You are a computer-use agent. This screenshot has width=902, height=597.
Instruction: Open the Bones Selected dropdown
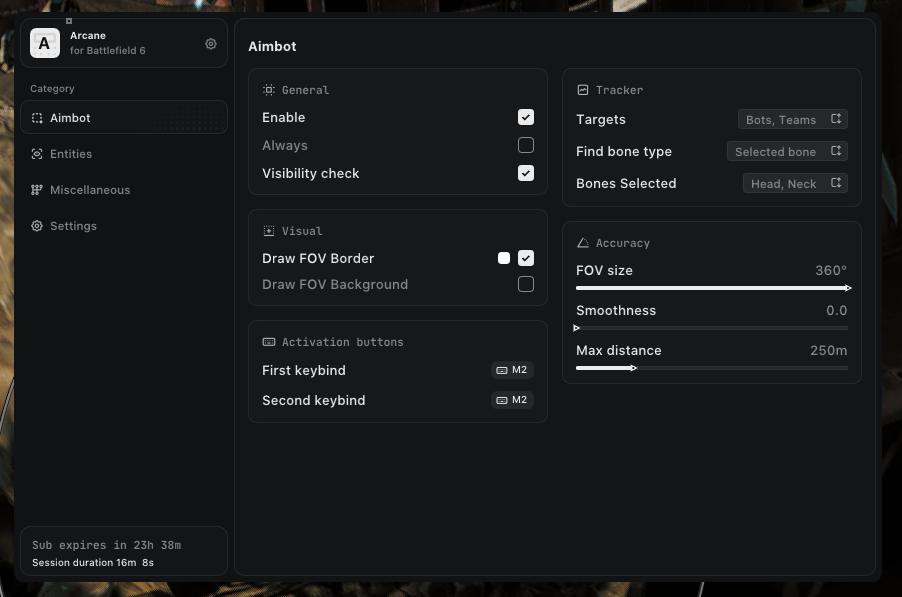[x=796, y=183]
